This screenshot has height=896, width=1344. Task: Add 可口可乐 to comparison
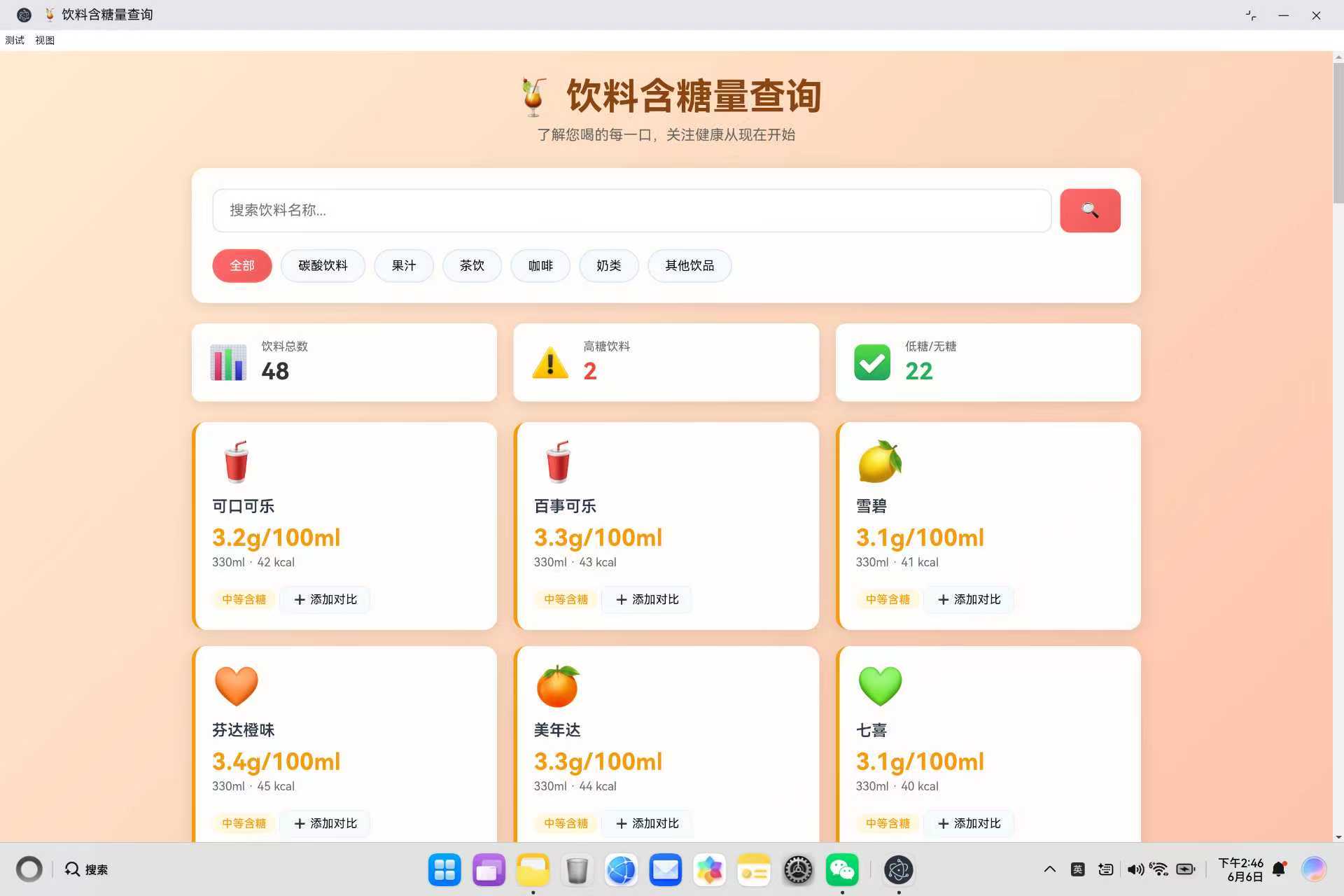325,600
